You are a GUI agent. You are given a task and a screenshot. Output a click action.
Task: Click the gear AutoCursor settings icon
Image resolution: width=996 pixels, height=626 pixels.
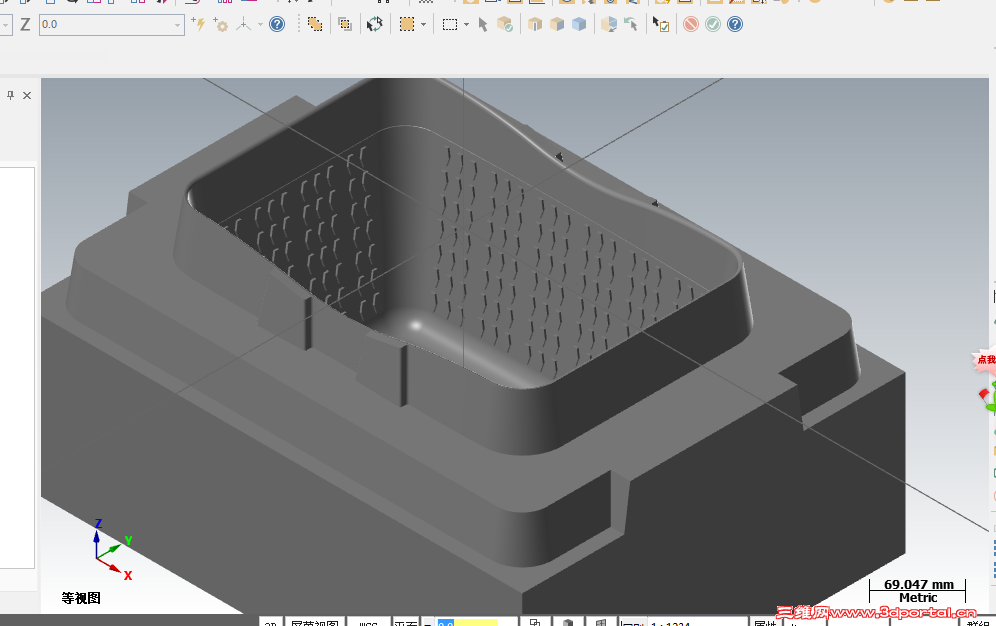pos(220,25)
